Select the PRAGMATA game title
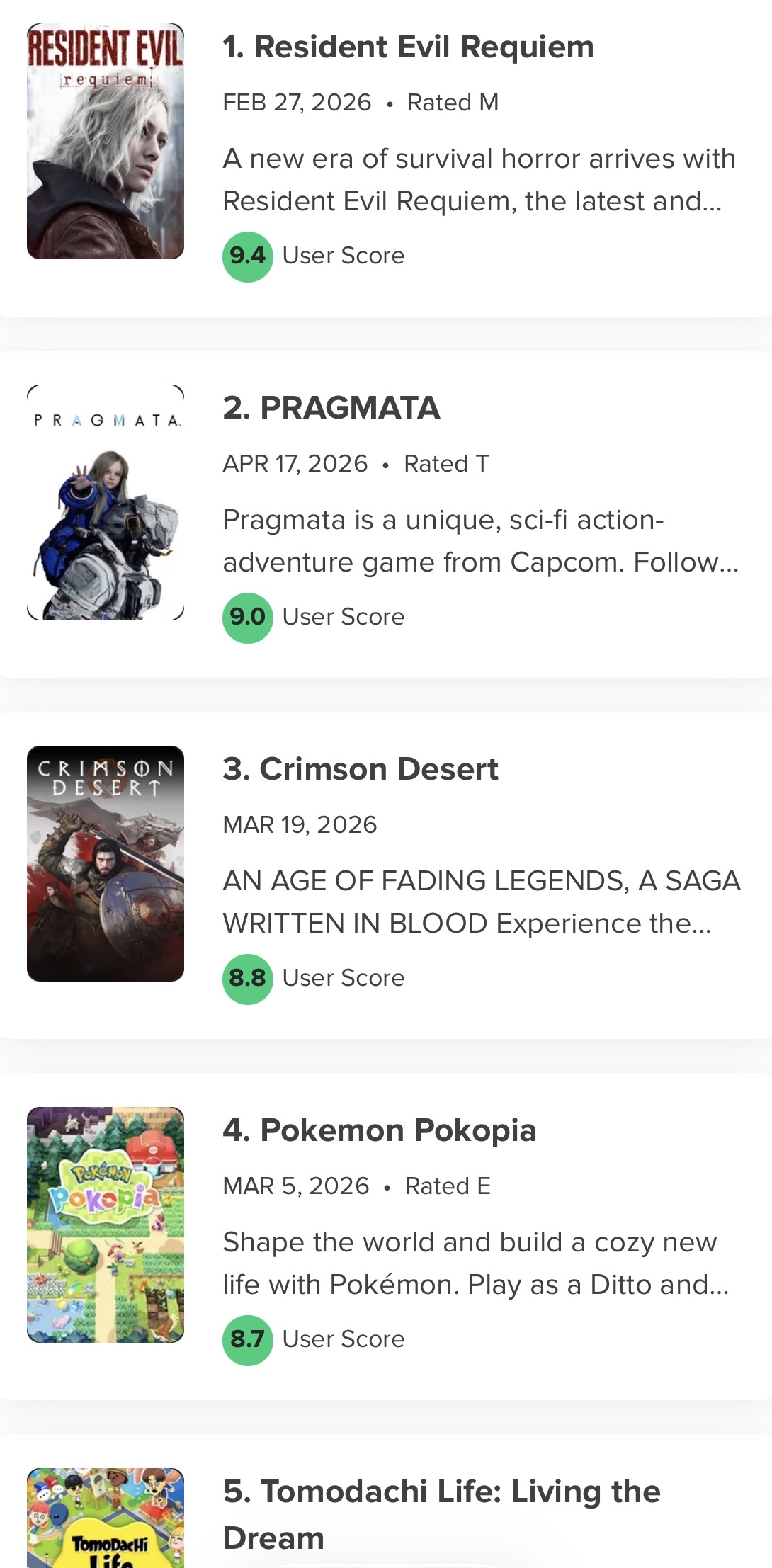The height and width of the screenshot is (1568, 772). pyautogui.click(x=331, y=408)
